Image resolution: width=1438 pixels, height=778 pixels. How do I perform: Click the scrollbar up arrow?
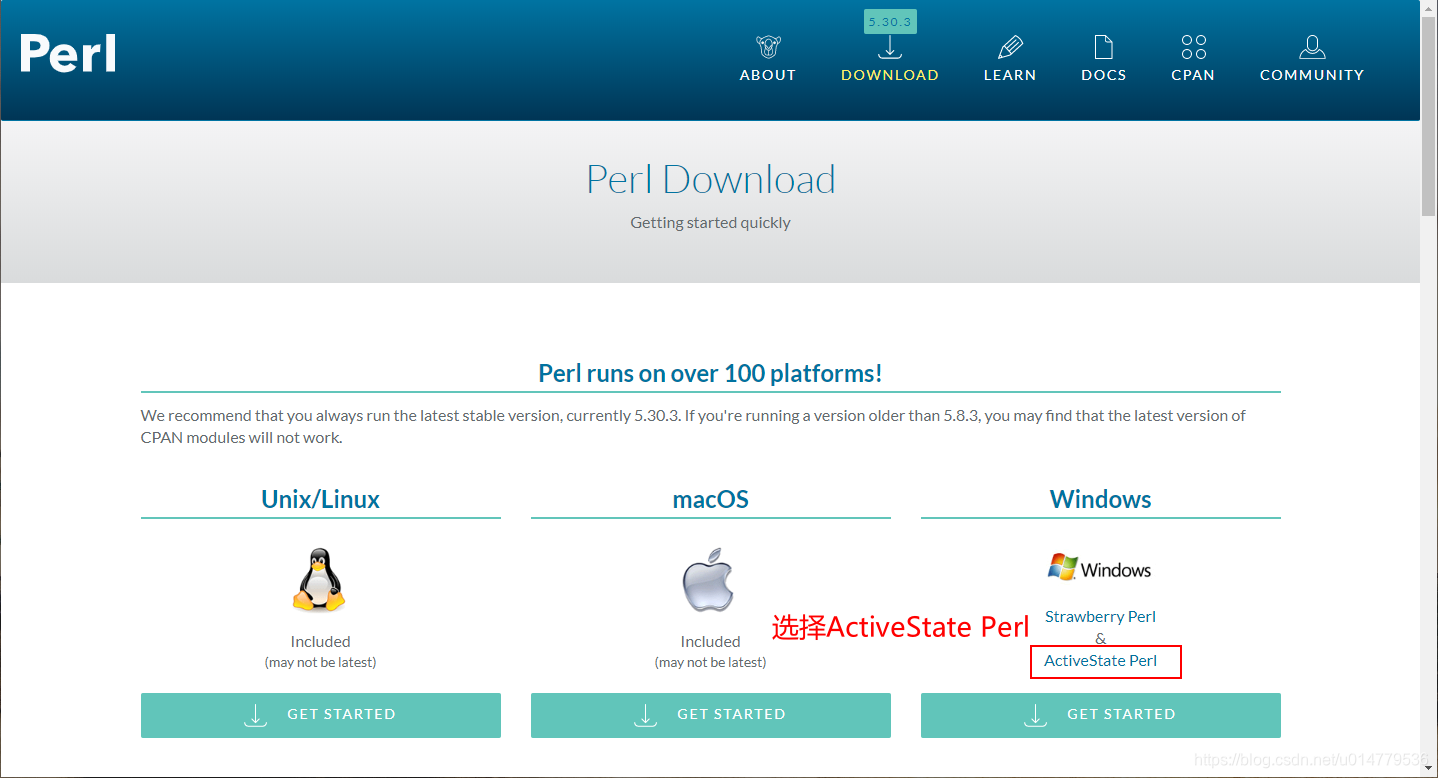(x=1429, y=9)
